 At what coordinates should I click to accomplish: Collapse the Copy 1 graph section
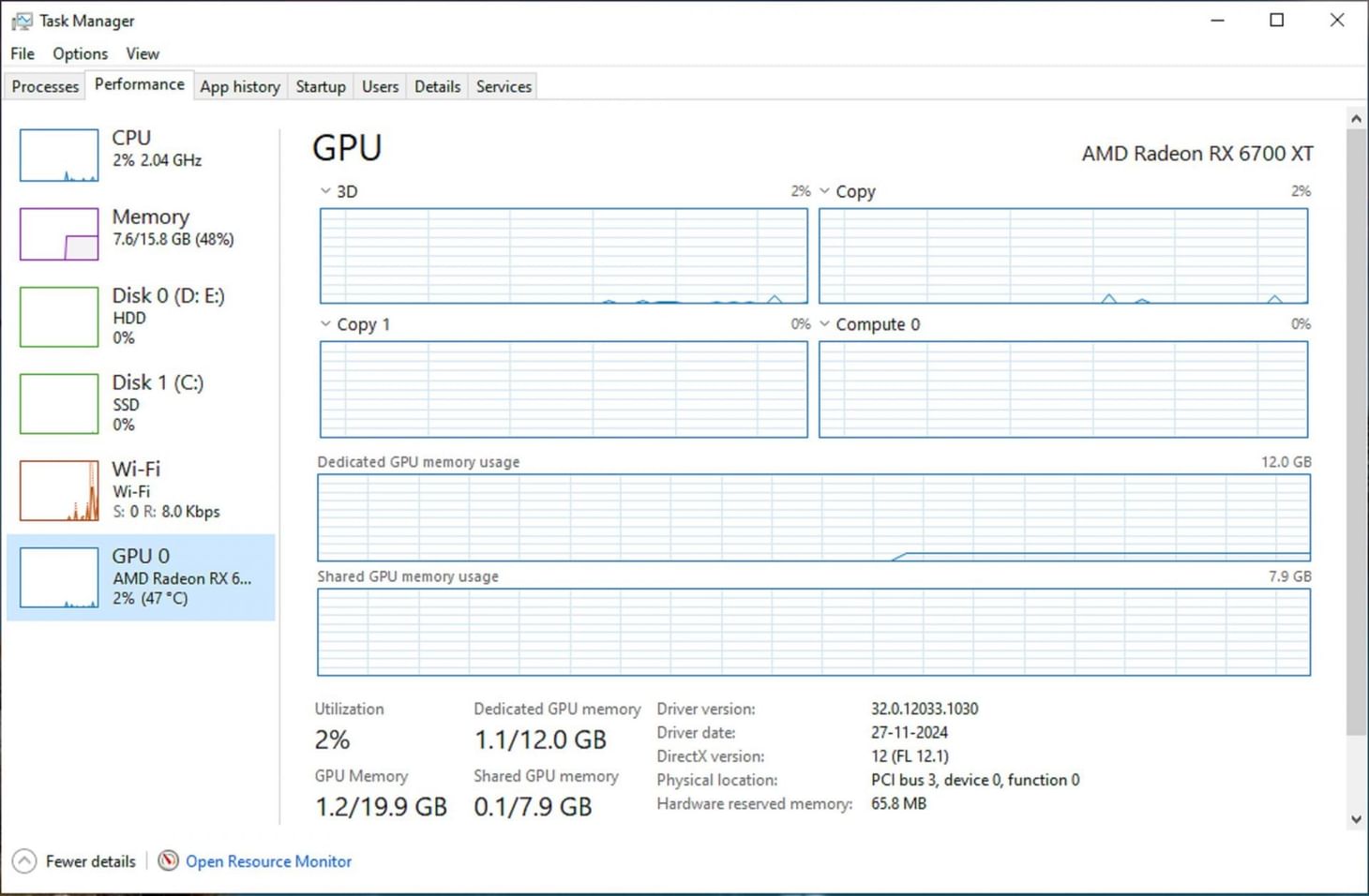[326, 323]
